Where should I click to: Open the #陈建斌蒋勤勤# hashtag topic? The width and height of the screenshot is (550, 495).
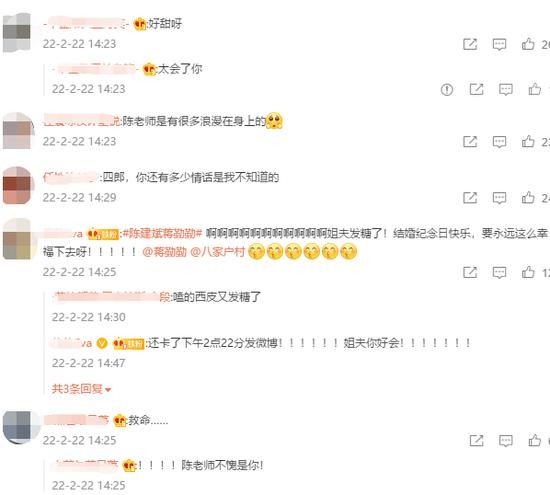point(162,233)
